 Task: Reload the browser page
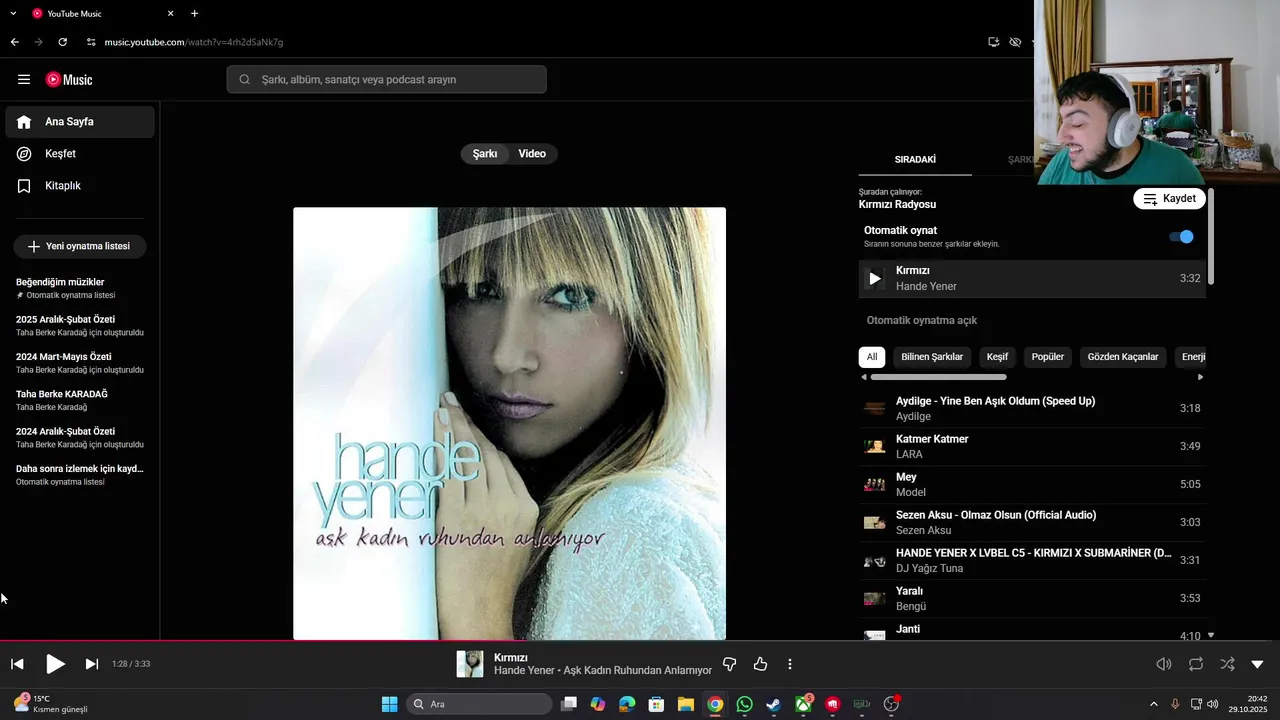pyautogui.click(x=62, y=42)
